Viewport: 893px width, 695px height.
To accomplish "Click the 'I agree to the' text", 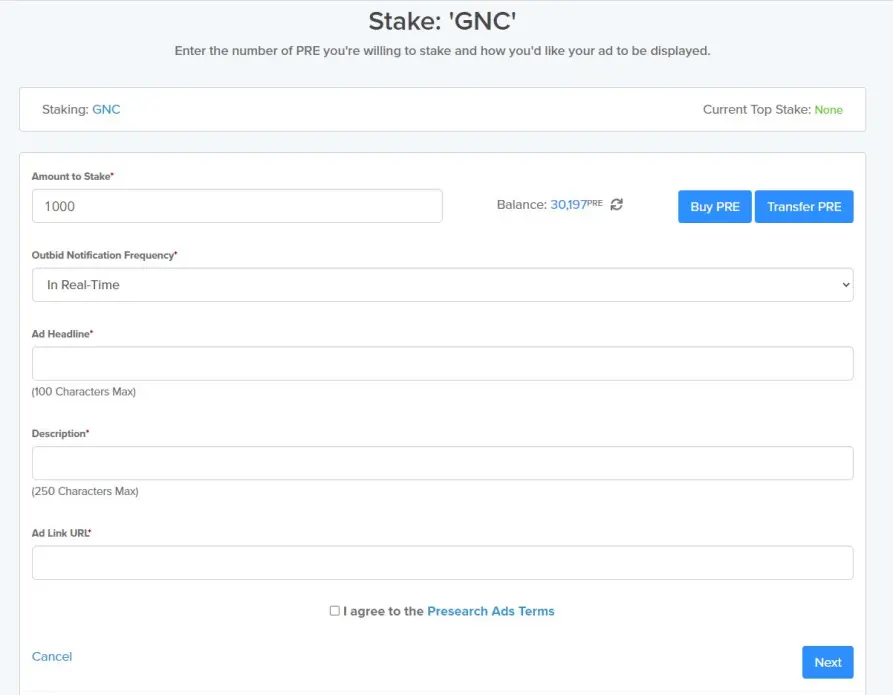I will tap(383, 611).
